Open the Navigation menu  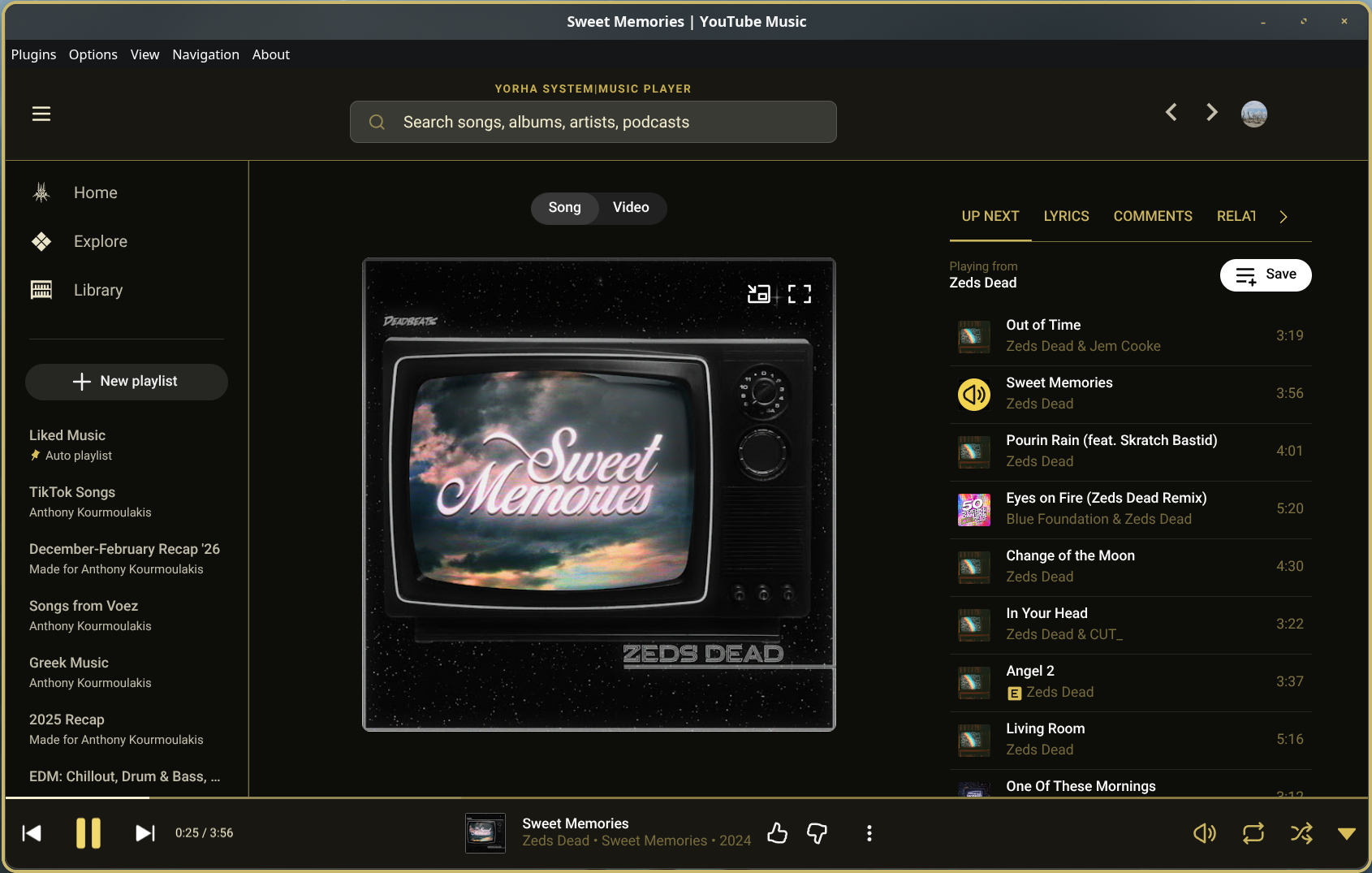206,54
